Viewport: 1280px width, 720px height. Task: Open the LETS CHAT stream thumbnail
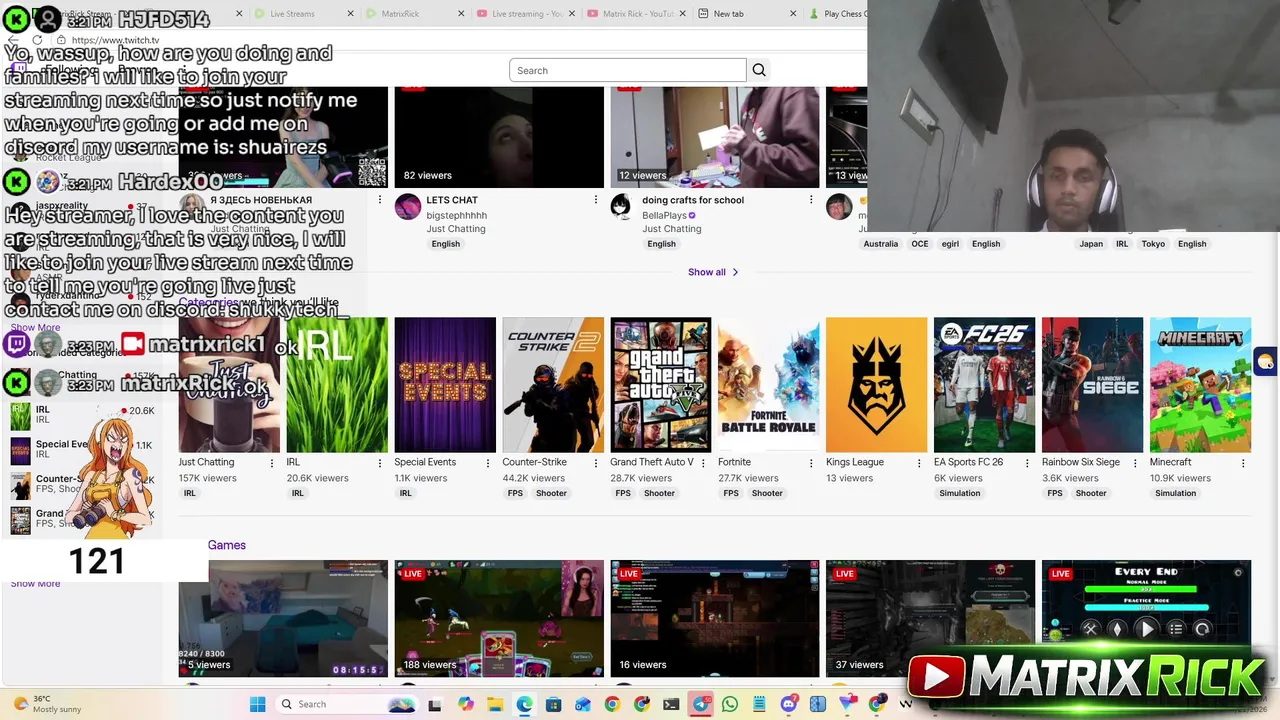(x=499, y=137)
